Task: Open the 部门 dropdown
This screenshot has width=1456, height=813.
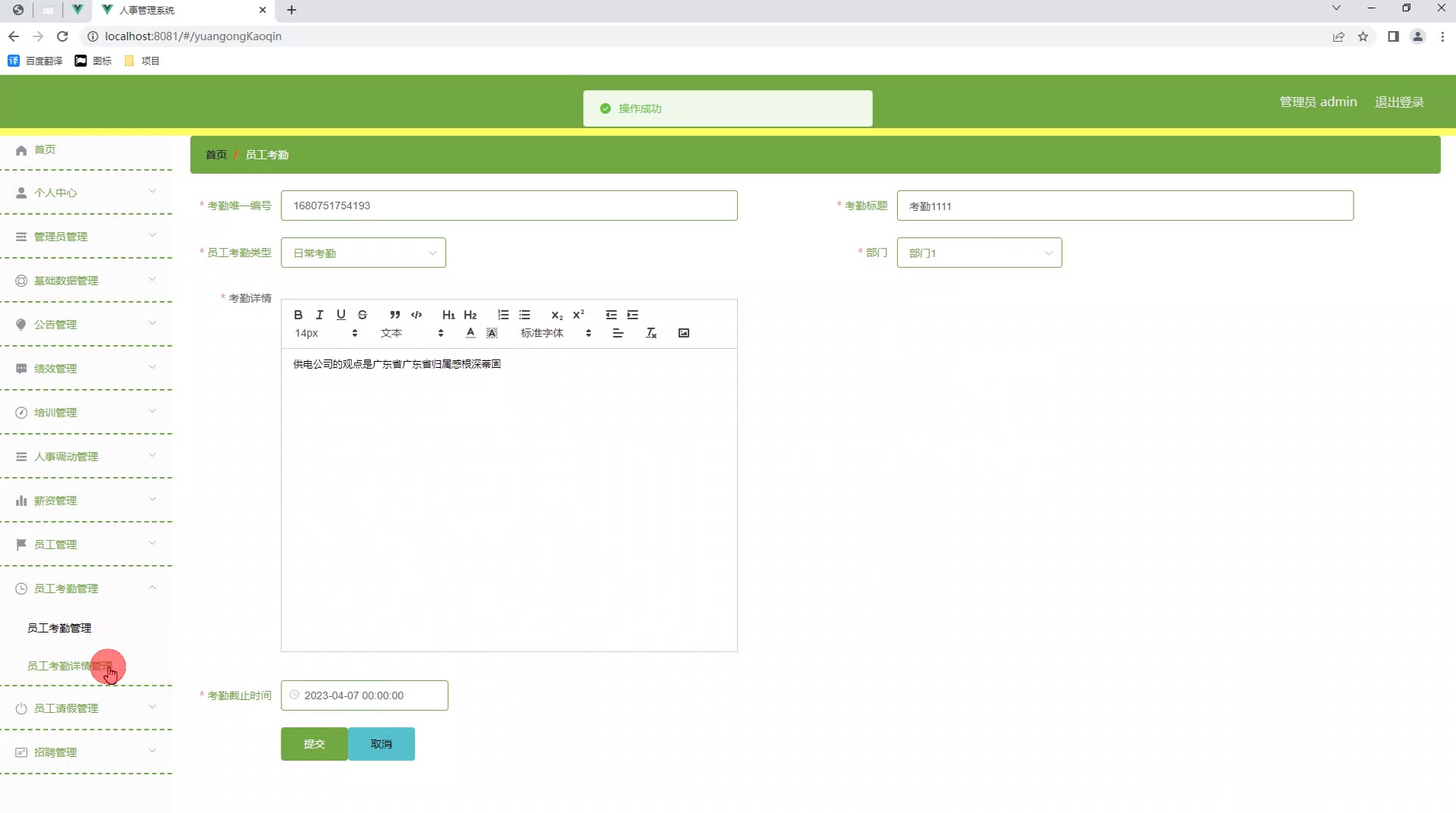Action: pos(979,253)
